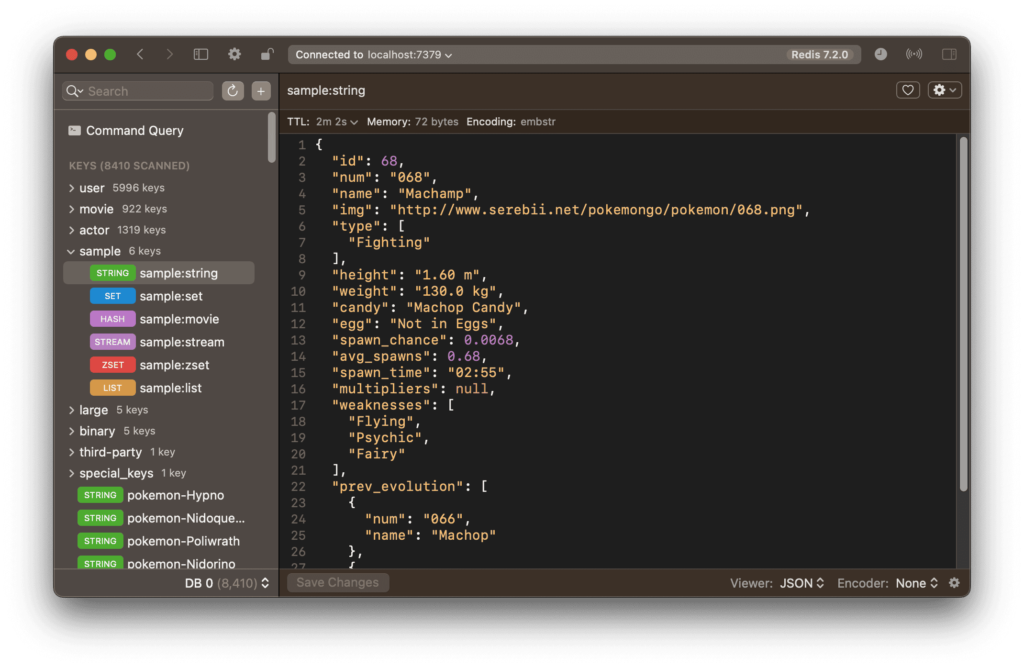Create a new key using the plus icon
The height and width of the screenshot is (668, 1024).
(260, 90)
